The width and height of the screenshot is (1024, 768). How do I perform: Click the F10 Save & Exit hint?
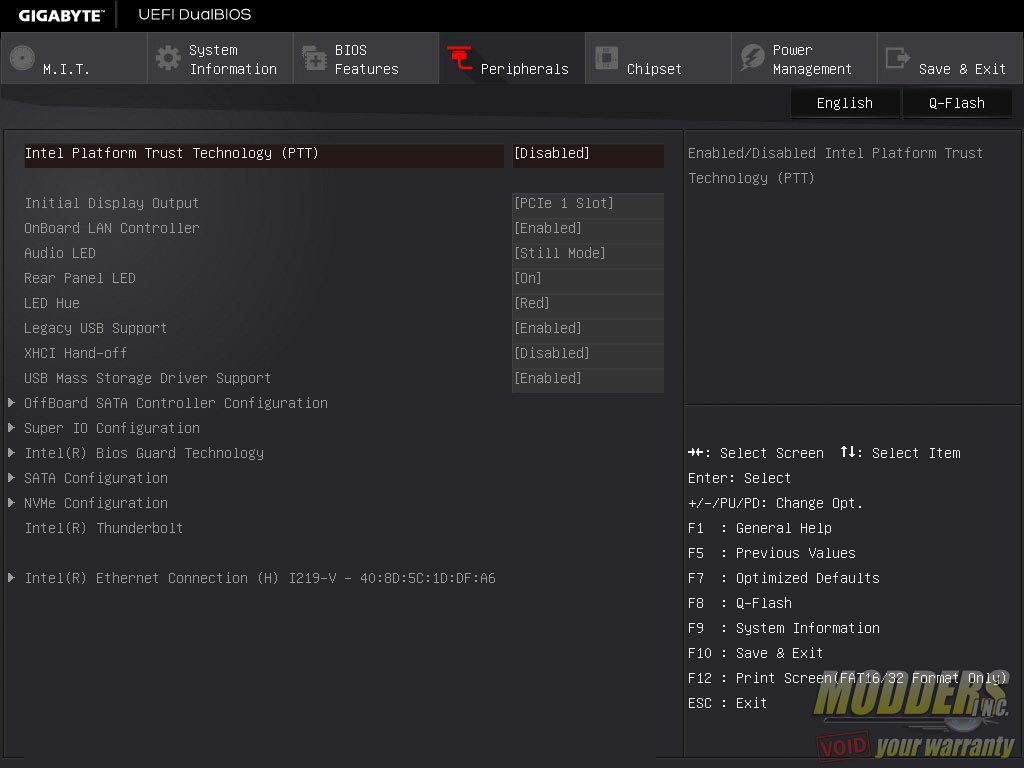(x=756, y=653)
